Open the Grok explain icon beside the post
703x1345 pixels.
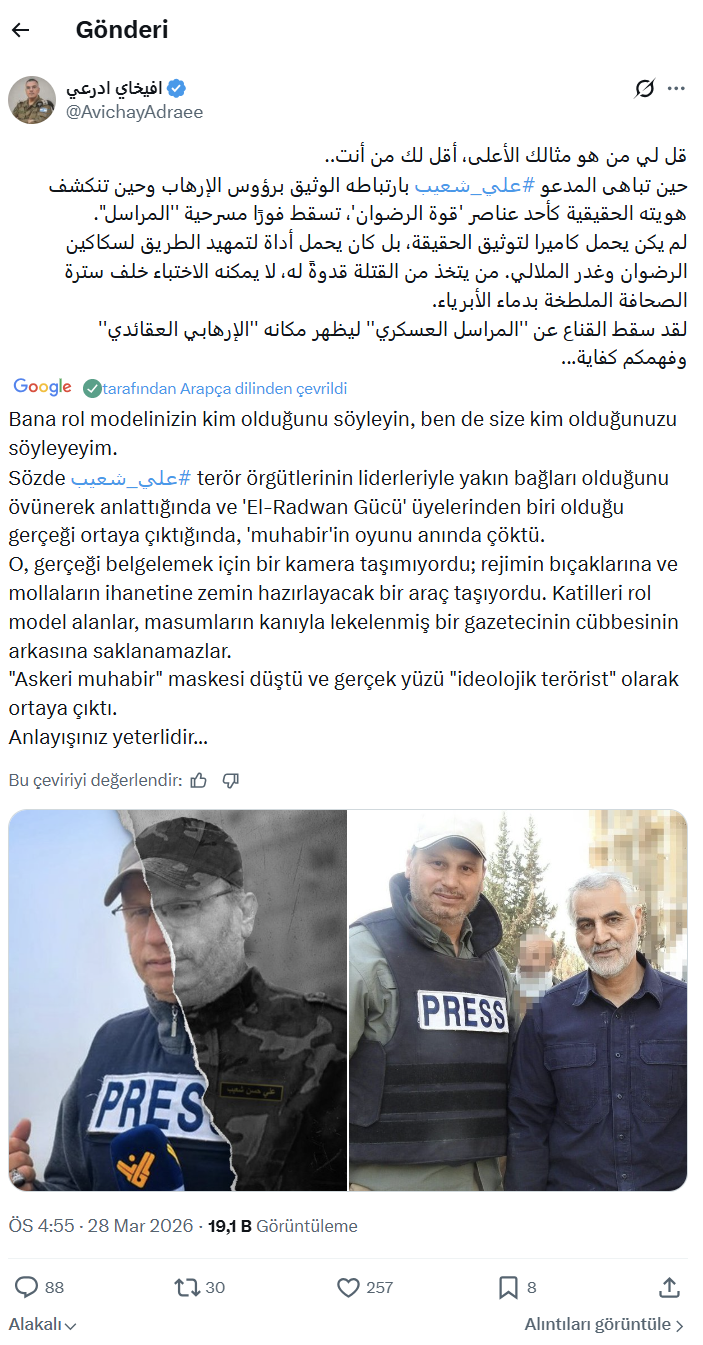(645, 89)
